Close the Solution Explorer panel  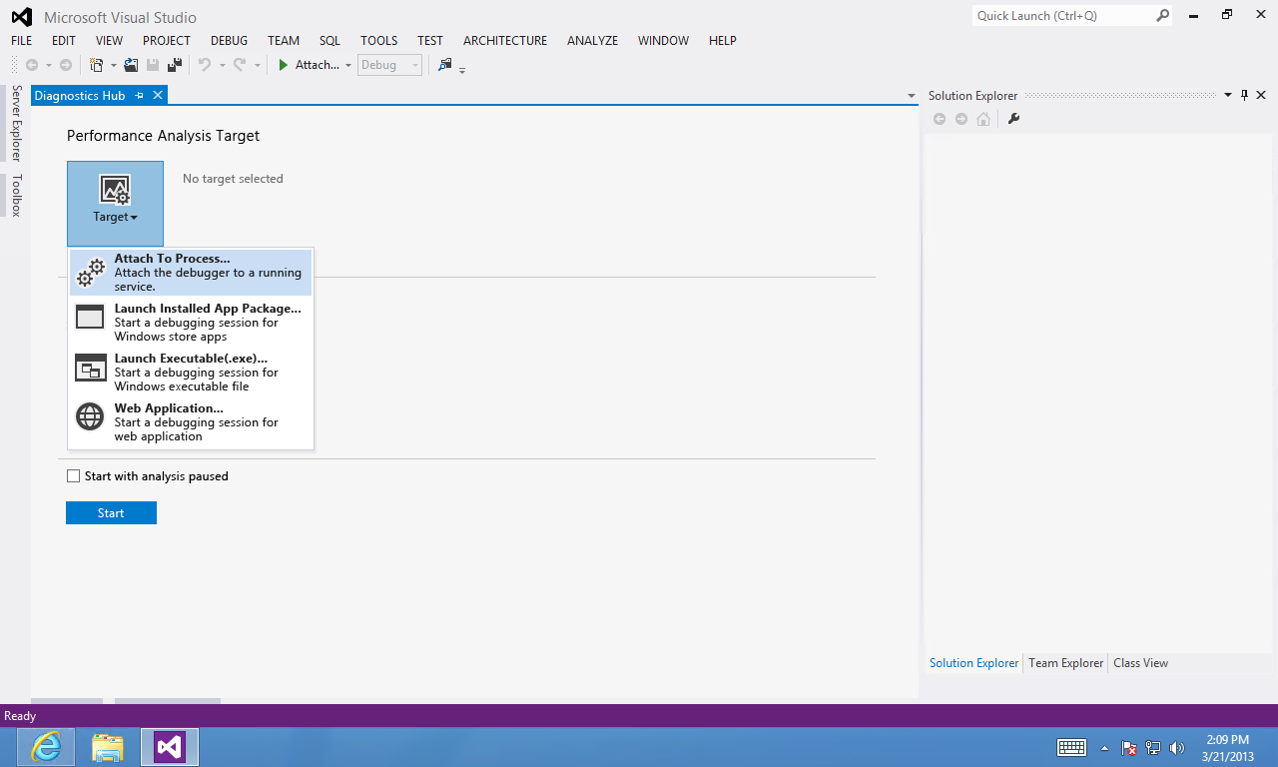click(x=1261, y=95)
